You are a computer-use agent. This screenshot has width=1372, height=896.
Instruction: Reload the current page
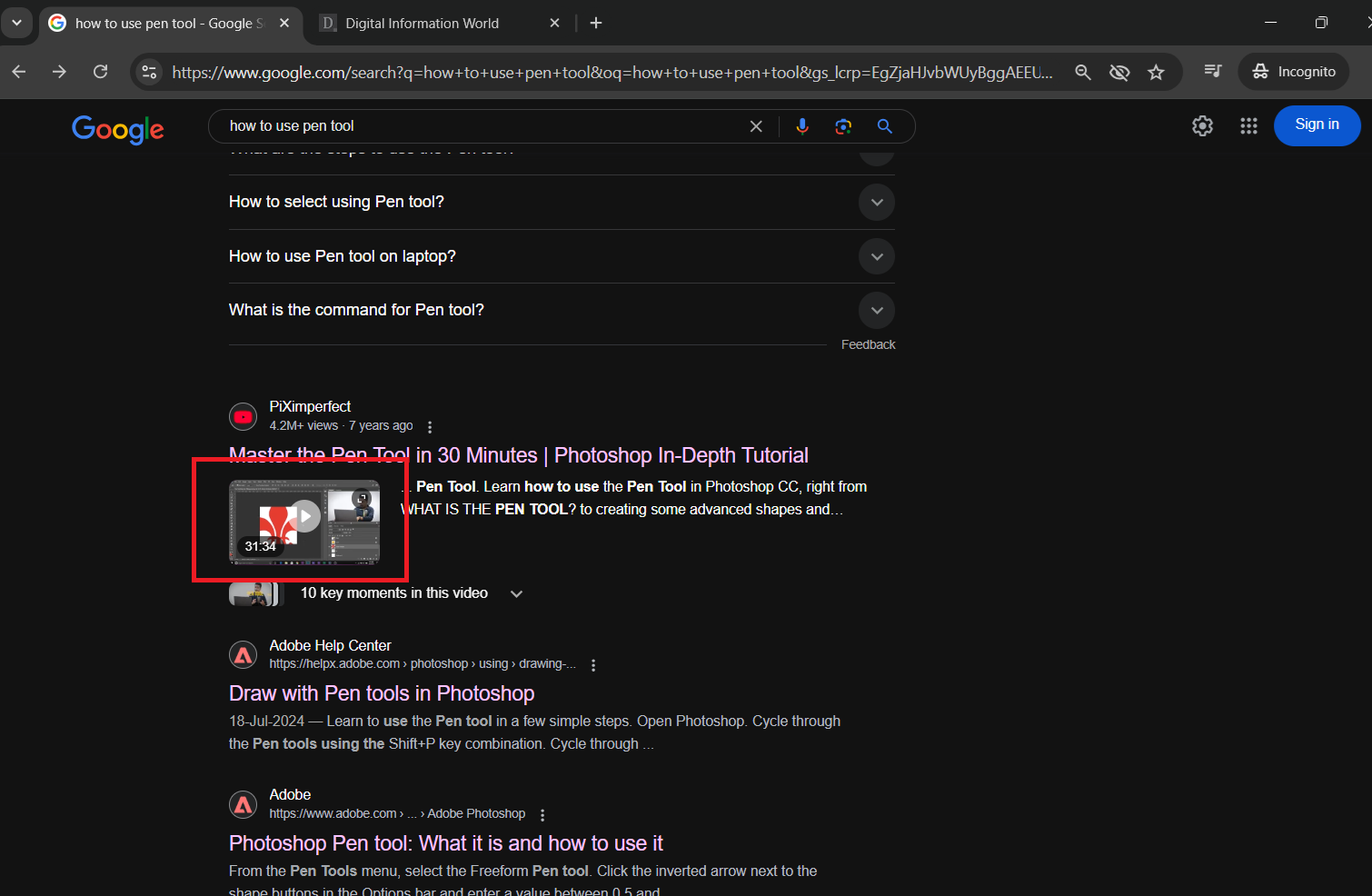click(101, 72)
